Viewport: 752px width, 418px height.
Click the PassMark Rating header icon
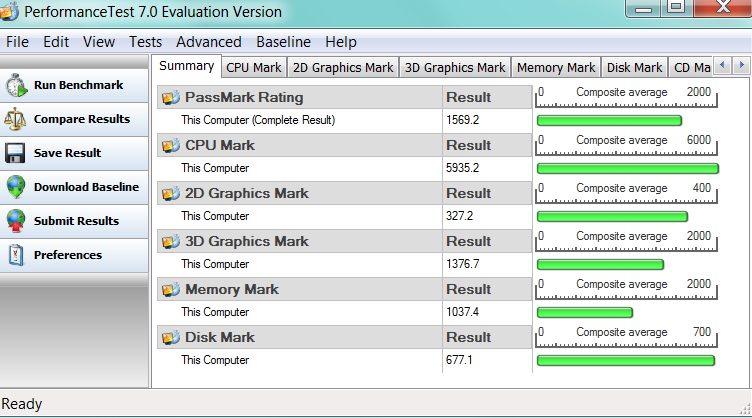[x=171, y=97]
